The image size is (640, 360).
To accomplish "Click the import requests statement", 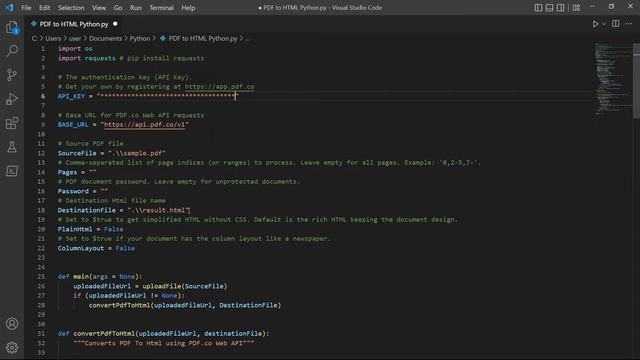I will (x=87, y=58).
